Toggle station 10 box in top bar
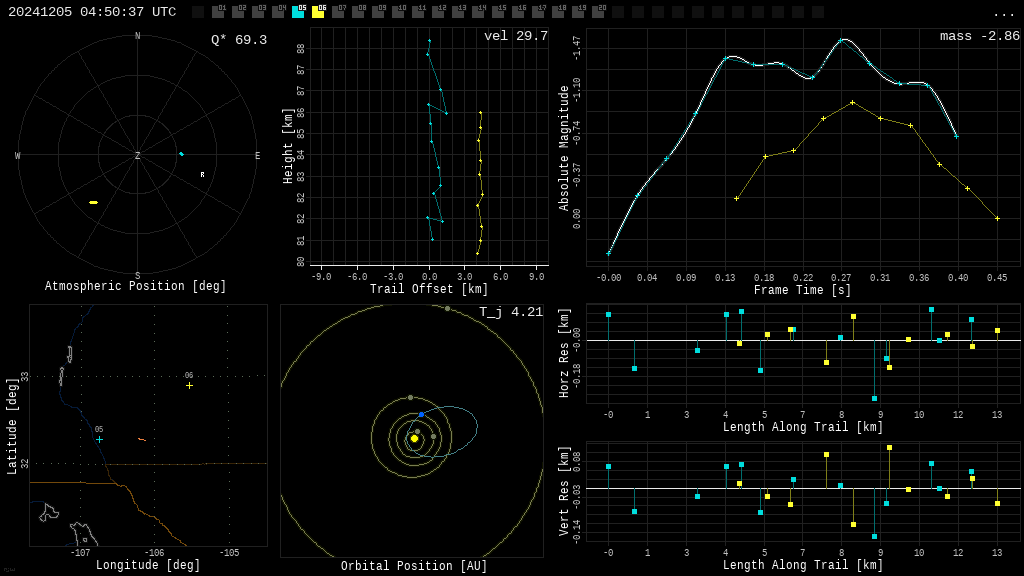The height and width of the screenshot is (576, 1024). tap(398, 12)
